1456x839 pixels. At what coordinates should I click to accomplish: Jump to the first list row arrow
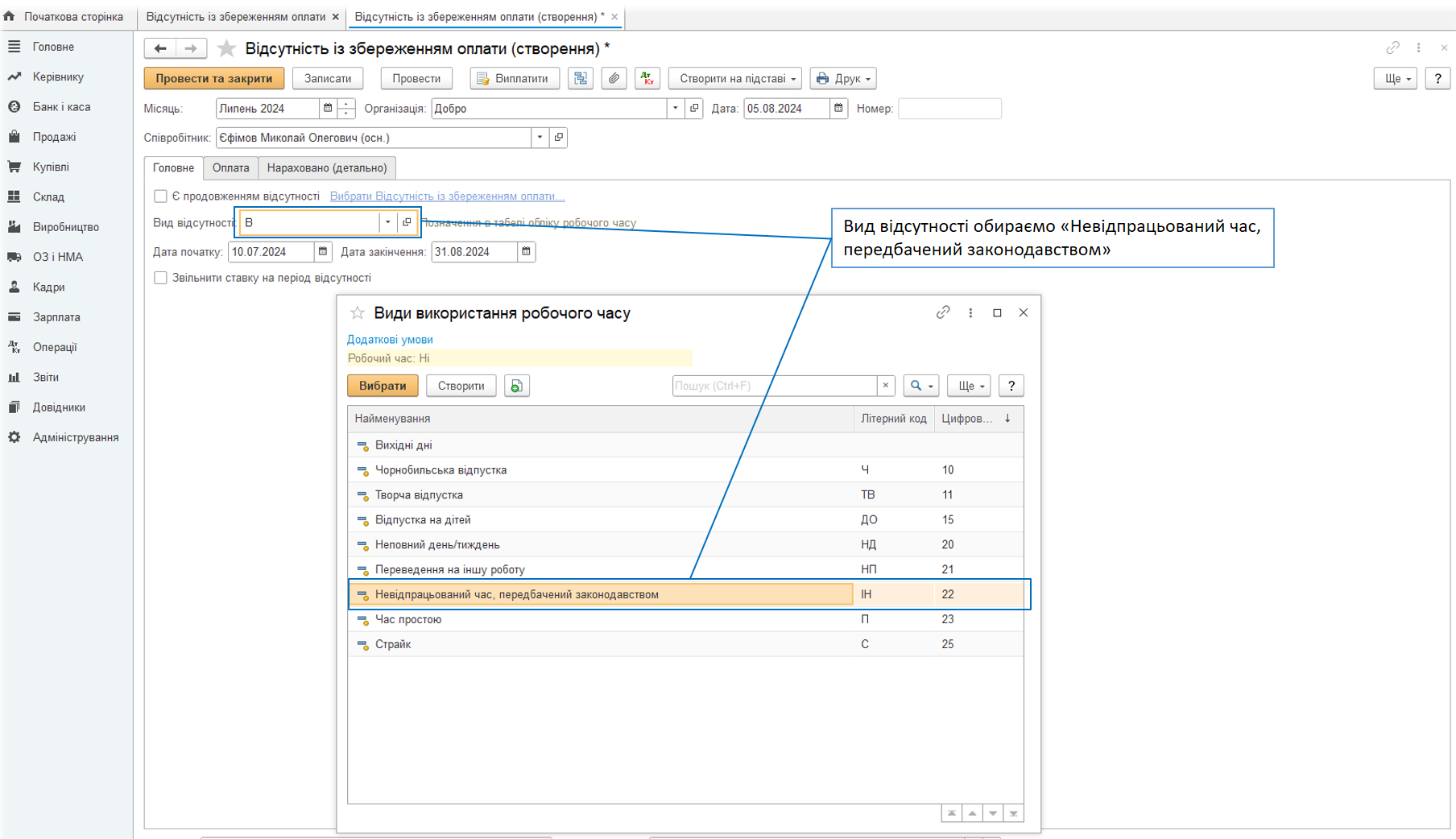951,813
